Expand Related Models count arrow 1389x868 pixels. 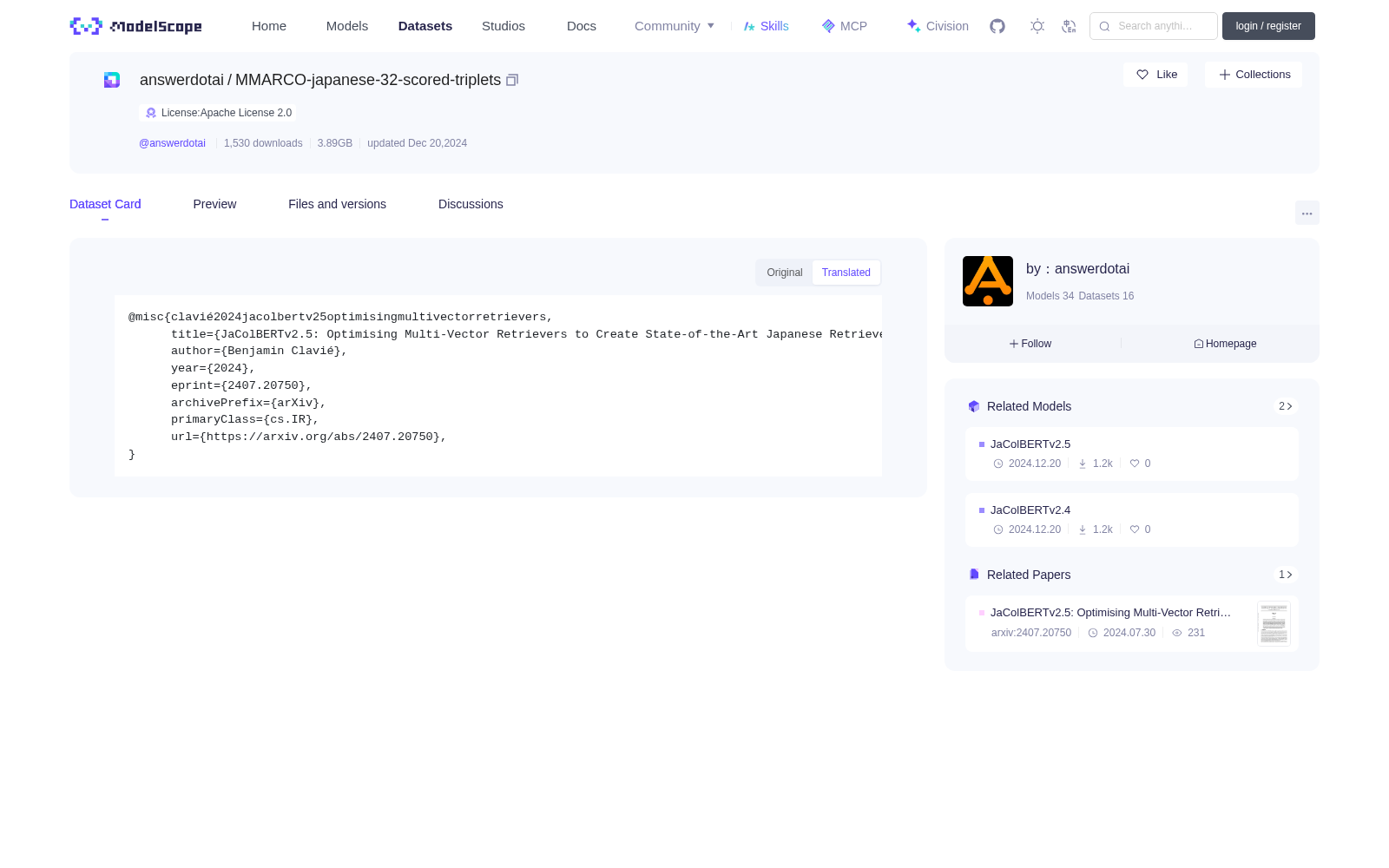coord(1286,406)
